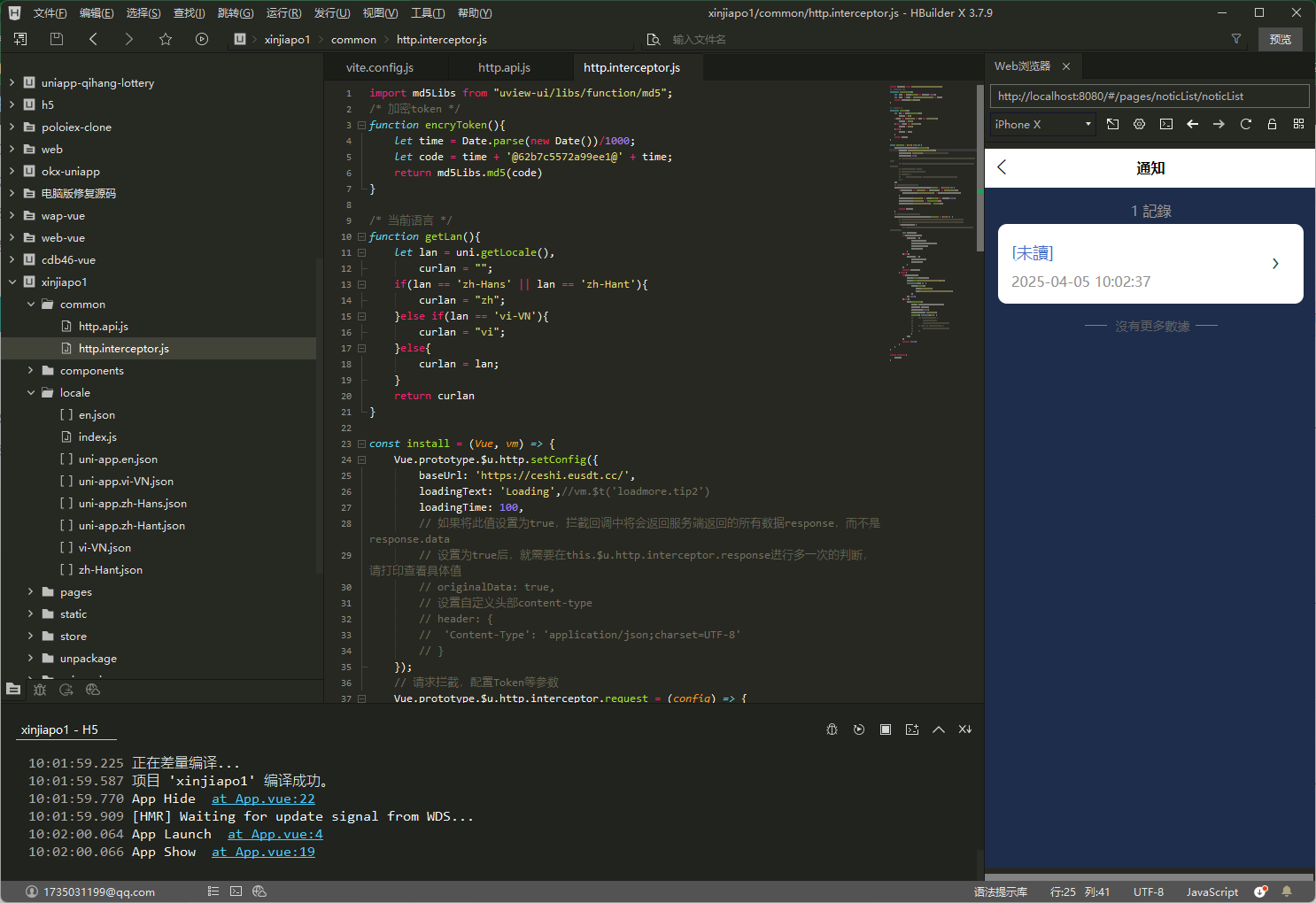Toggle the terminal icon in status bar
This screenshot has width=1316, height=903.
click(x=236, y=891)
